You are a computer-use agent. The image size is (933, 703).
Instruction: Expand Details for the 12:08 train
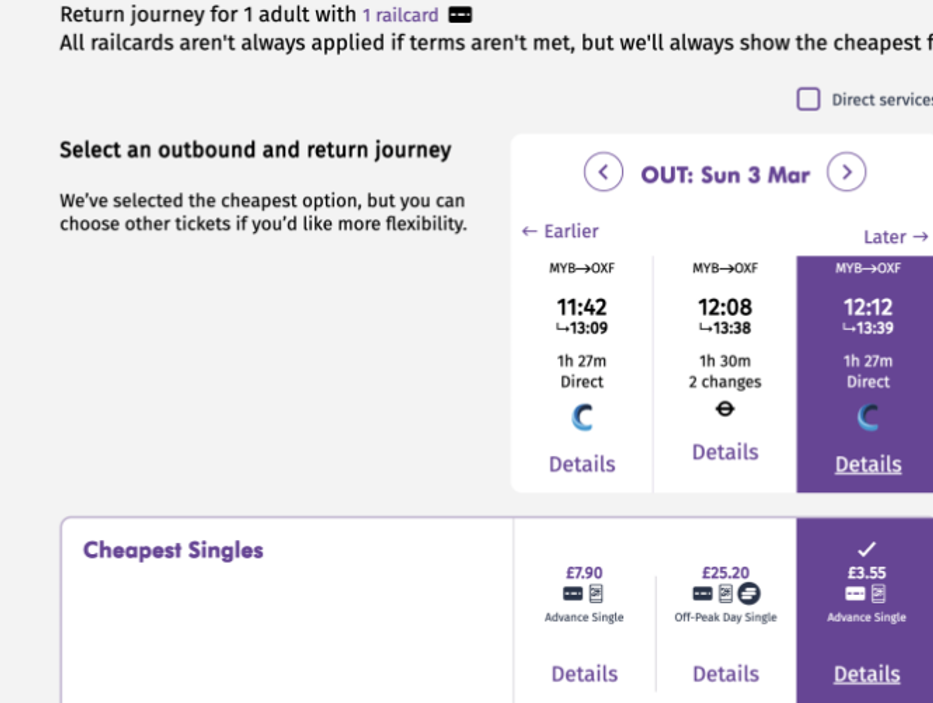click(x=725, y=452)
